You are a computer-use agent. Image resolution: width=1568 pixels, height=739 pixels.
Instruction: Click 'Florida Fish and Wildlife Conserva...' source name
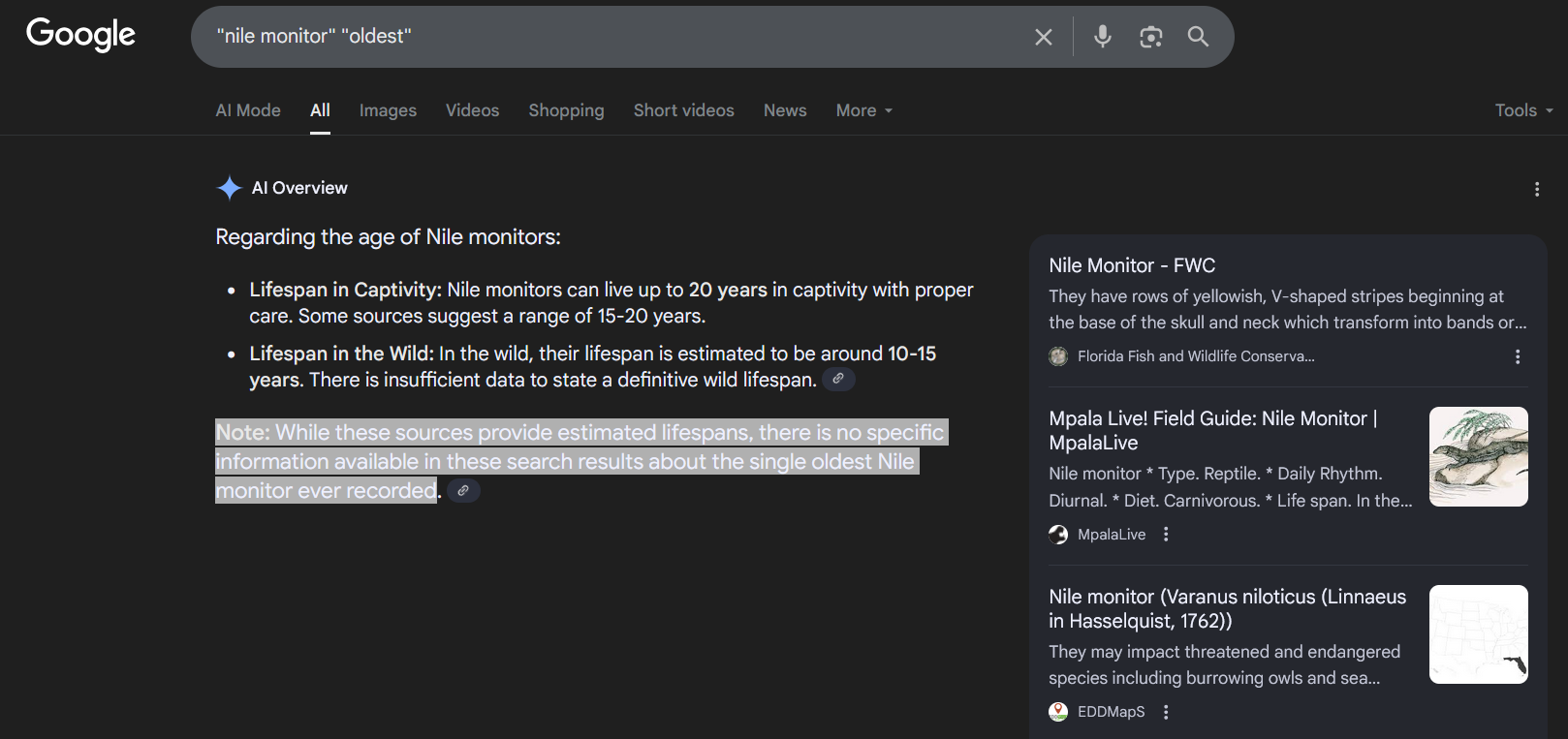1196,356
